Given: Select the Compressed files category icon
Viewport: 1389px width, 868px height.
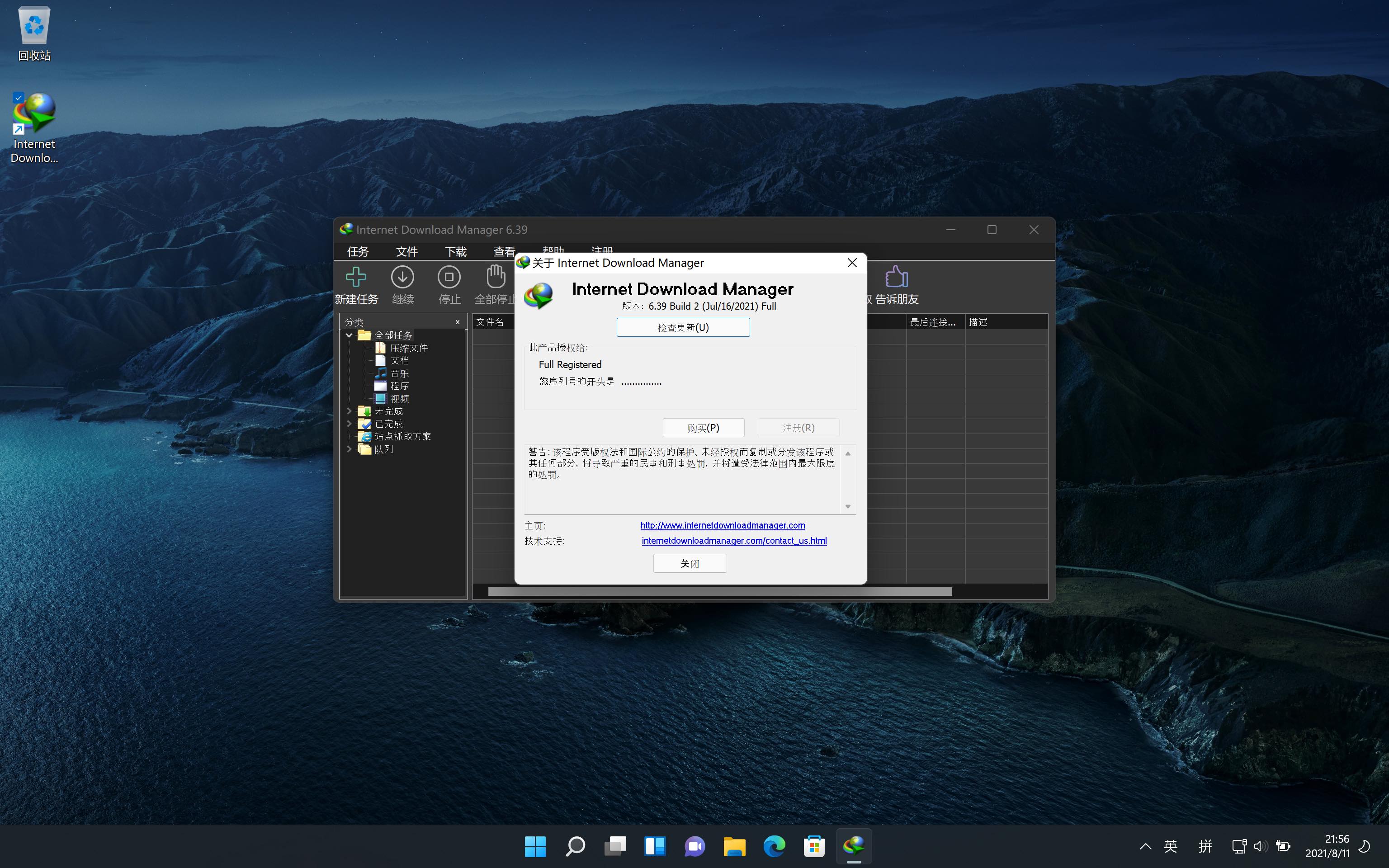Looking at the screenshot, I should click(x=380, y=348).
